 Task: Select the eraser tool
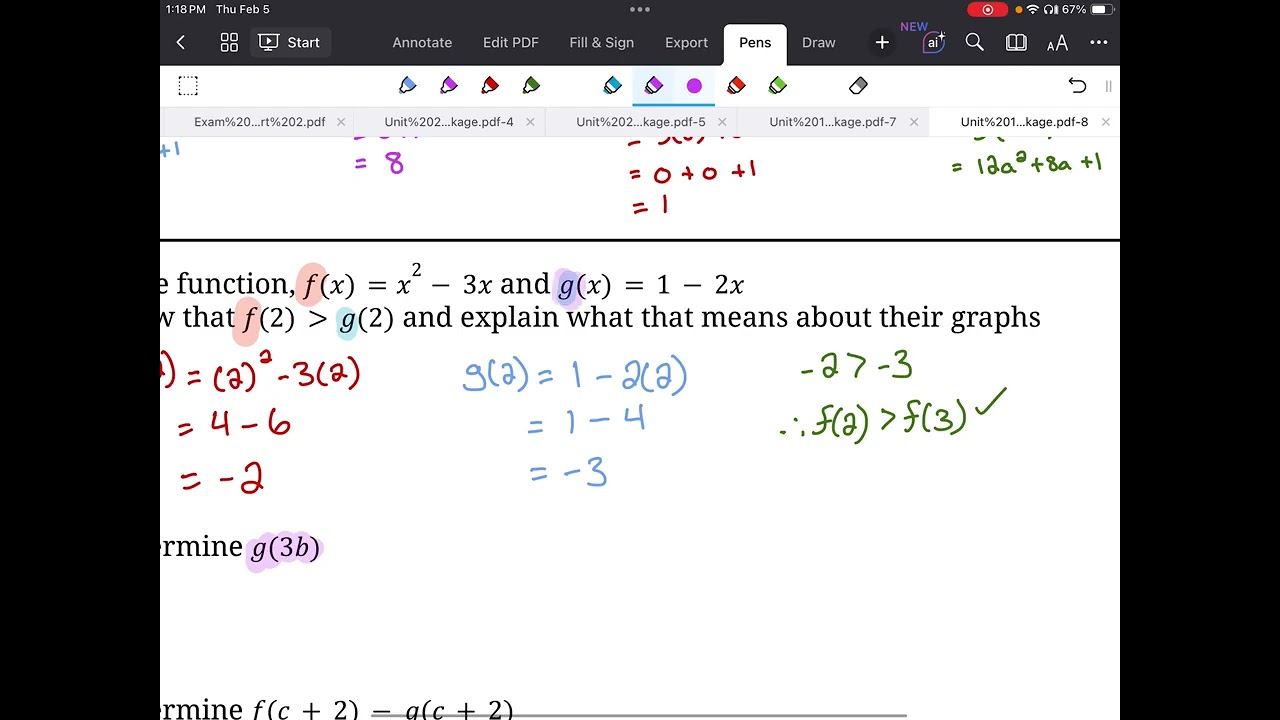[x=858, y=86]
